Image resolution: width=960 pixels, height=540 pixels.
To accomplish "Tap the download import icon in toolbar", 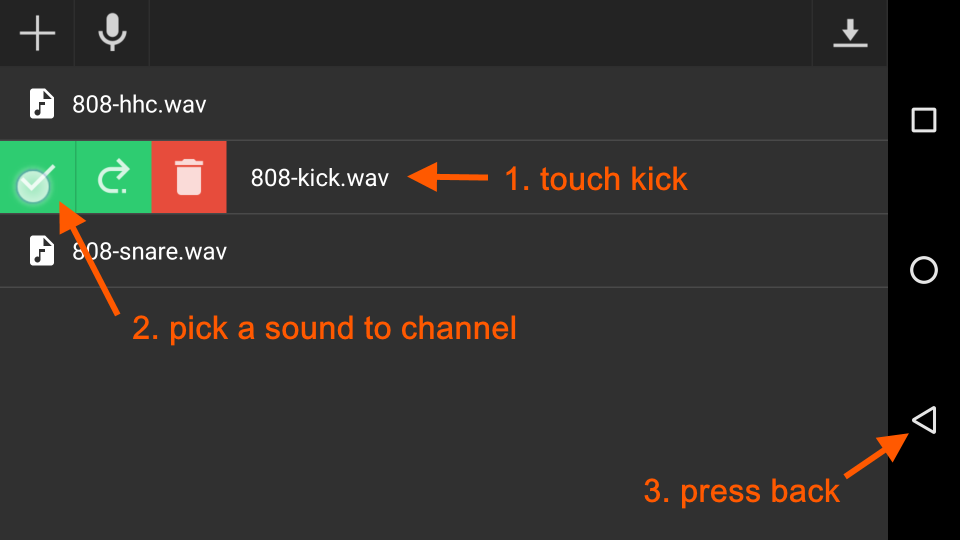I will pyautogui.click(x=850, y=34).
